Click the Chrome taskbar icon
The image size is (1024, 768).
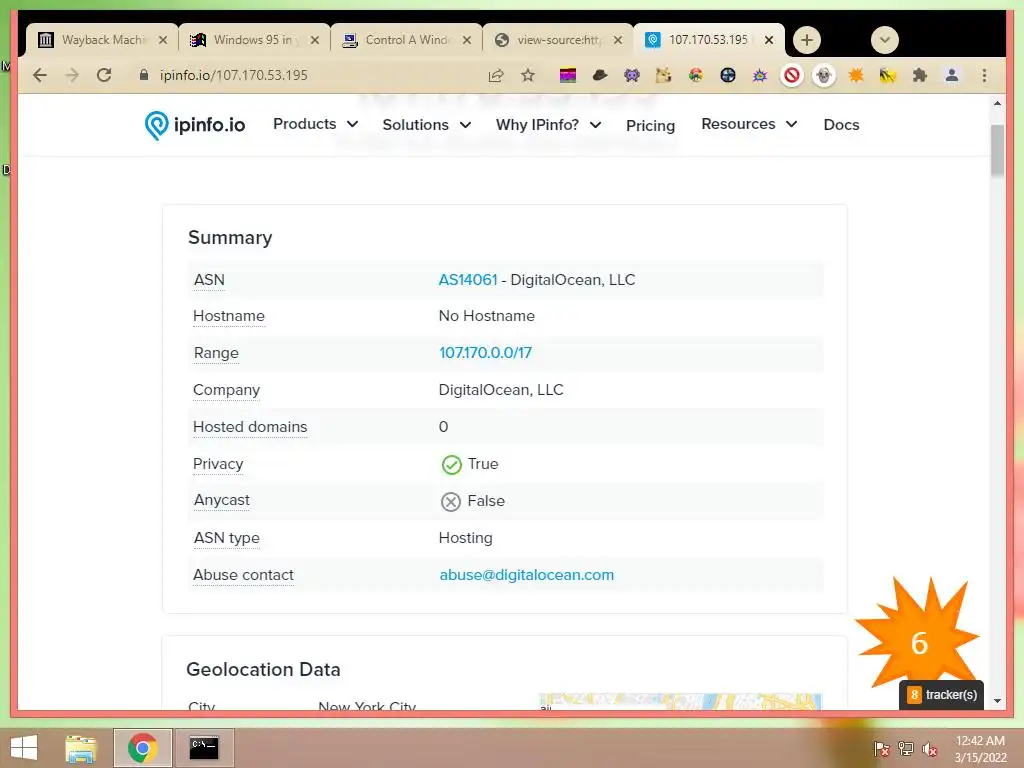pyautogui.click(x=142, y=748)
